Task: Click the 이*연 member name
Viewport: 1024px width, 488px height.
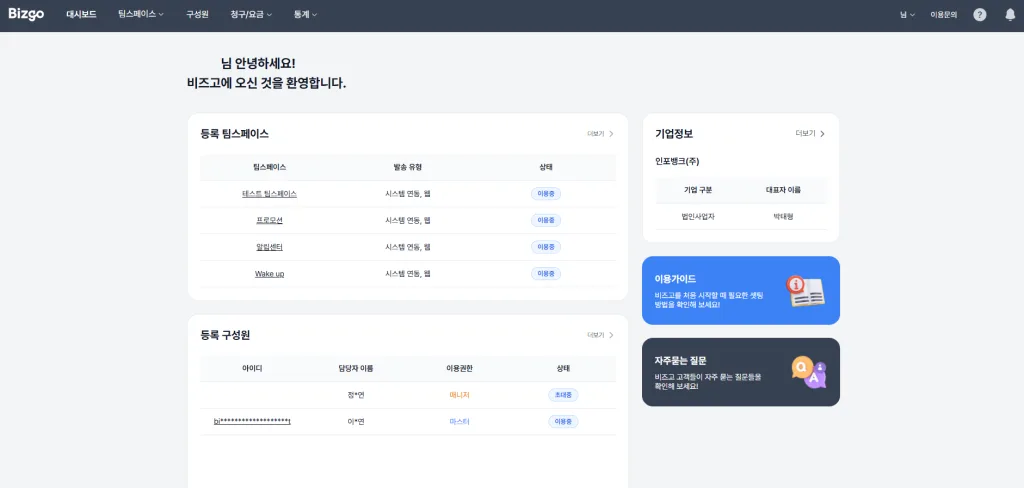Action: [x=356, y=422]
